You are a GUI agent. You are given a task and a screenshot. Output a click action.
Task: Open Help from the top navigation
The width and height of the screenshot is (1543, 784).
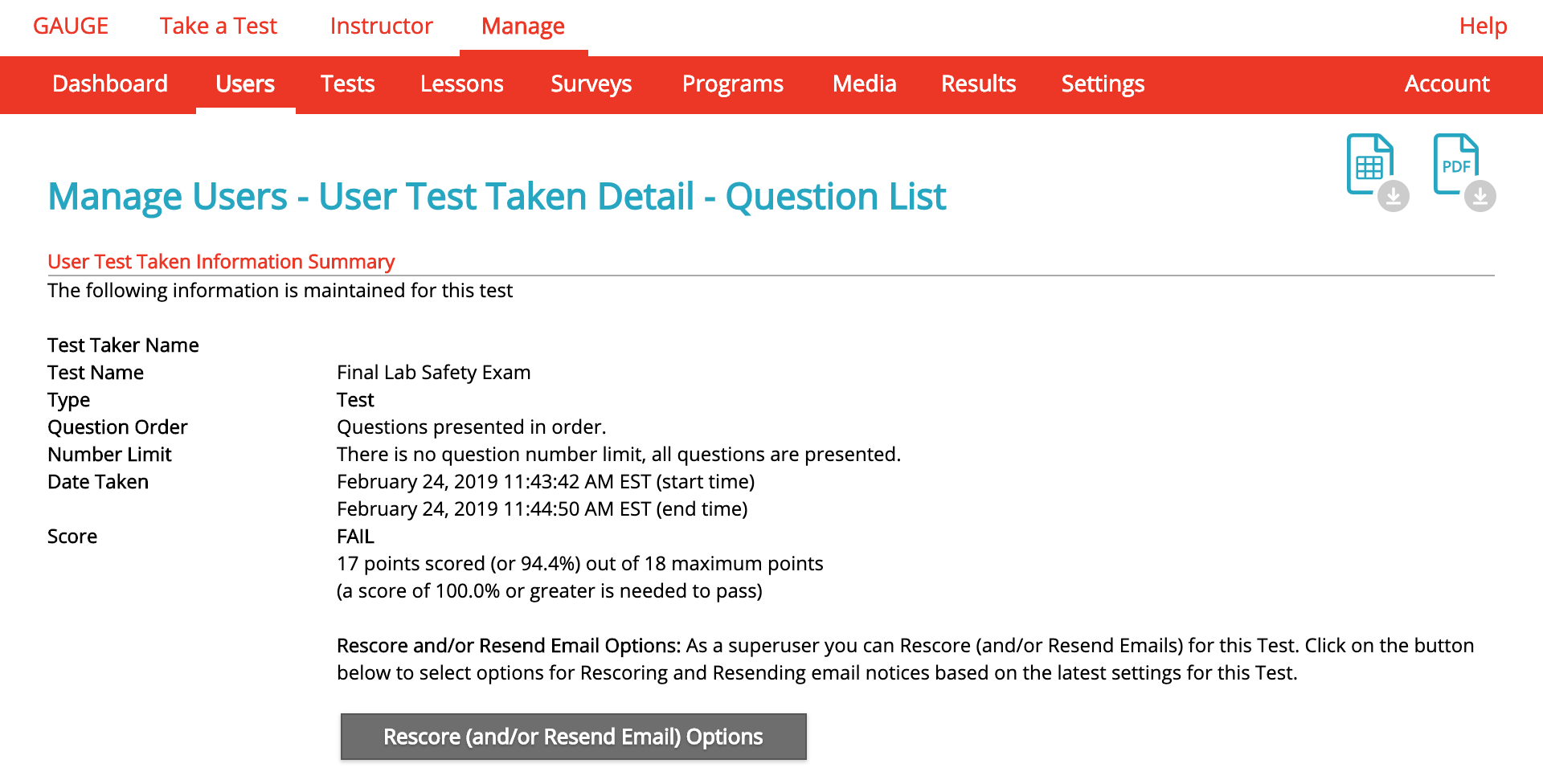(1482, 26)
